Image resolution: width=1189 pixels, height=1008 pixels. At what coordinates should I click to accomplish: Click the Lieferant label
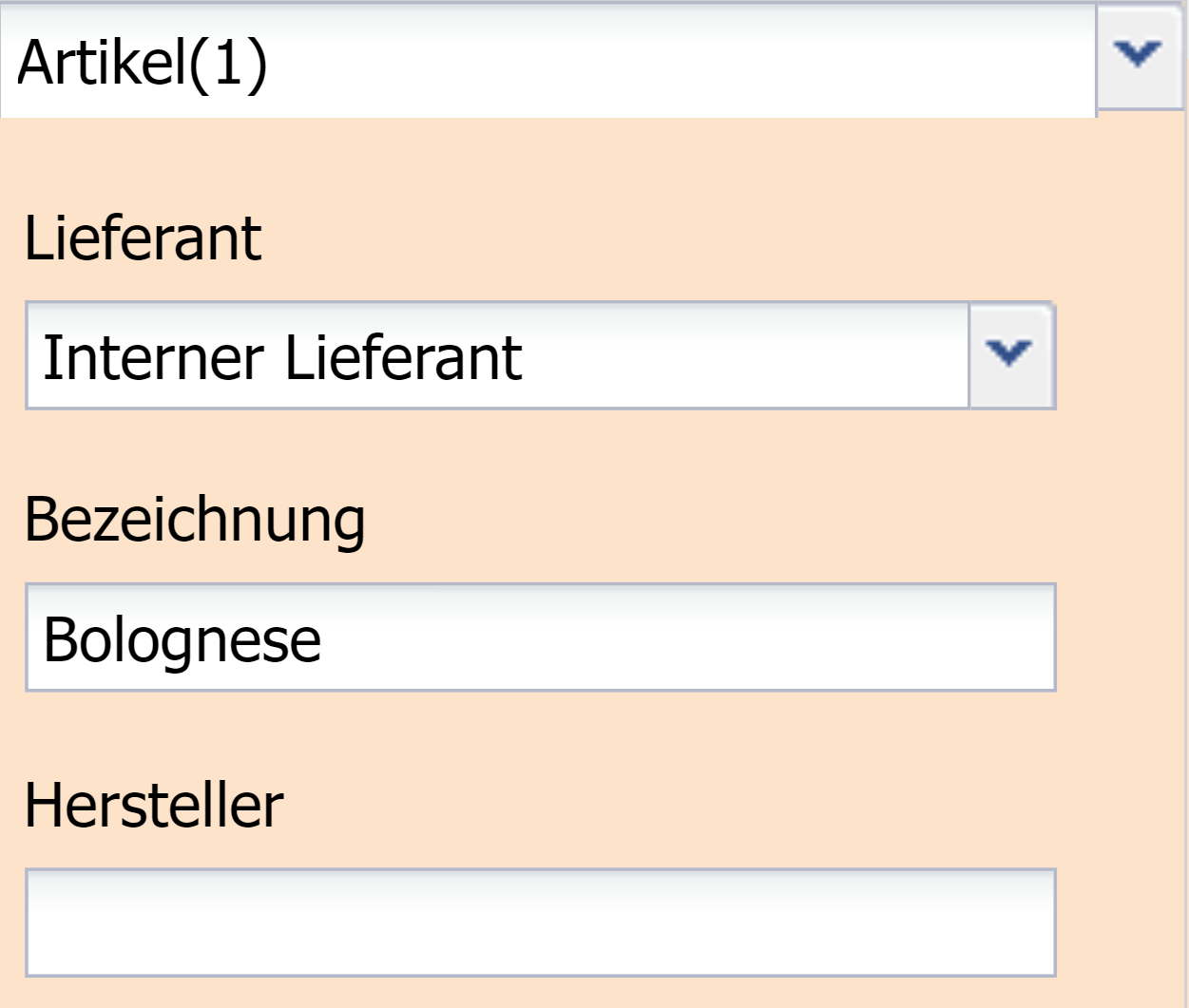coord(143,238)
